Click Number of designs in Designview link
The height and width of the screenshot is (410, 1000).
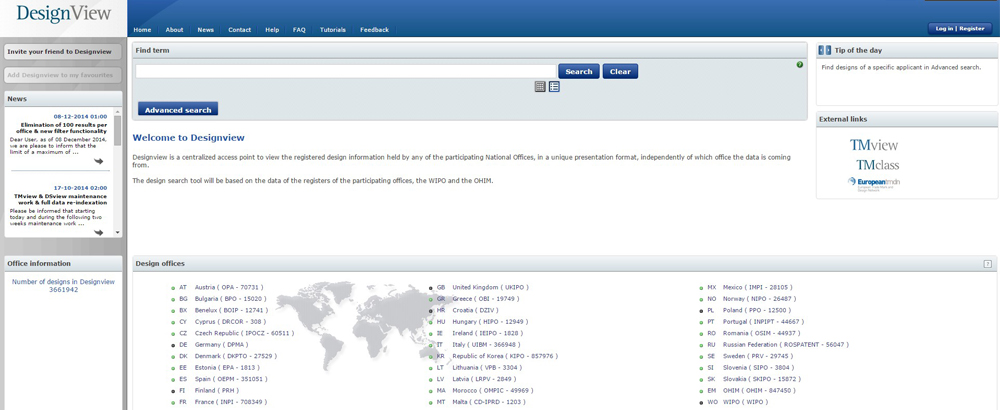63,285
